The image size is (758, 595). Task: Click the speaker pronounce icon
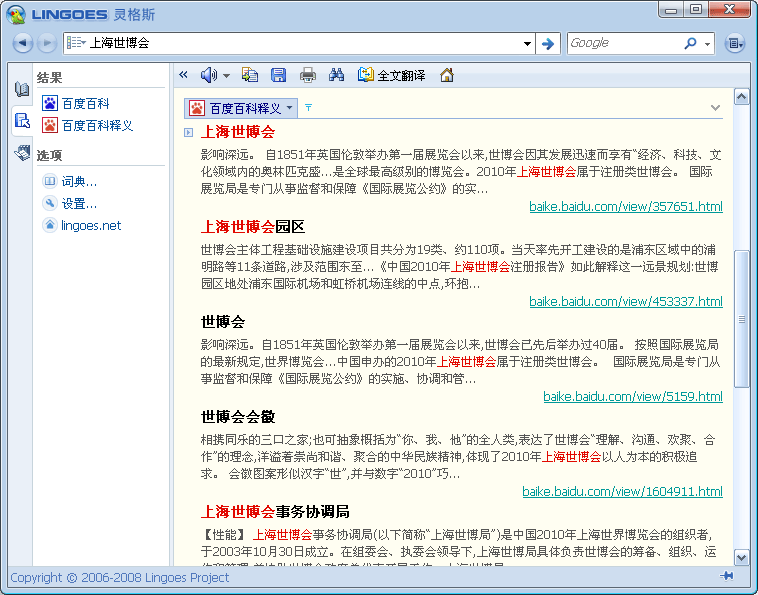[208, 75]
